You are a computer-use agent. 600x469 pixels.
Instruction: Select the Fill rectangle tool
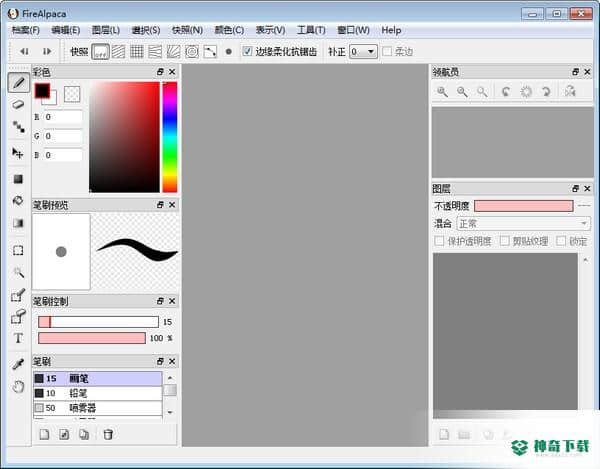point(18,179)
